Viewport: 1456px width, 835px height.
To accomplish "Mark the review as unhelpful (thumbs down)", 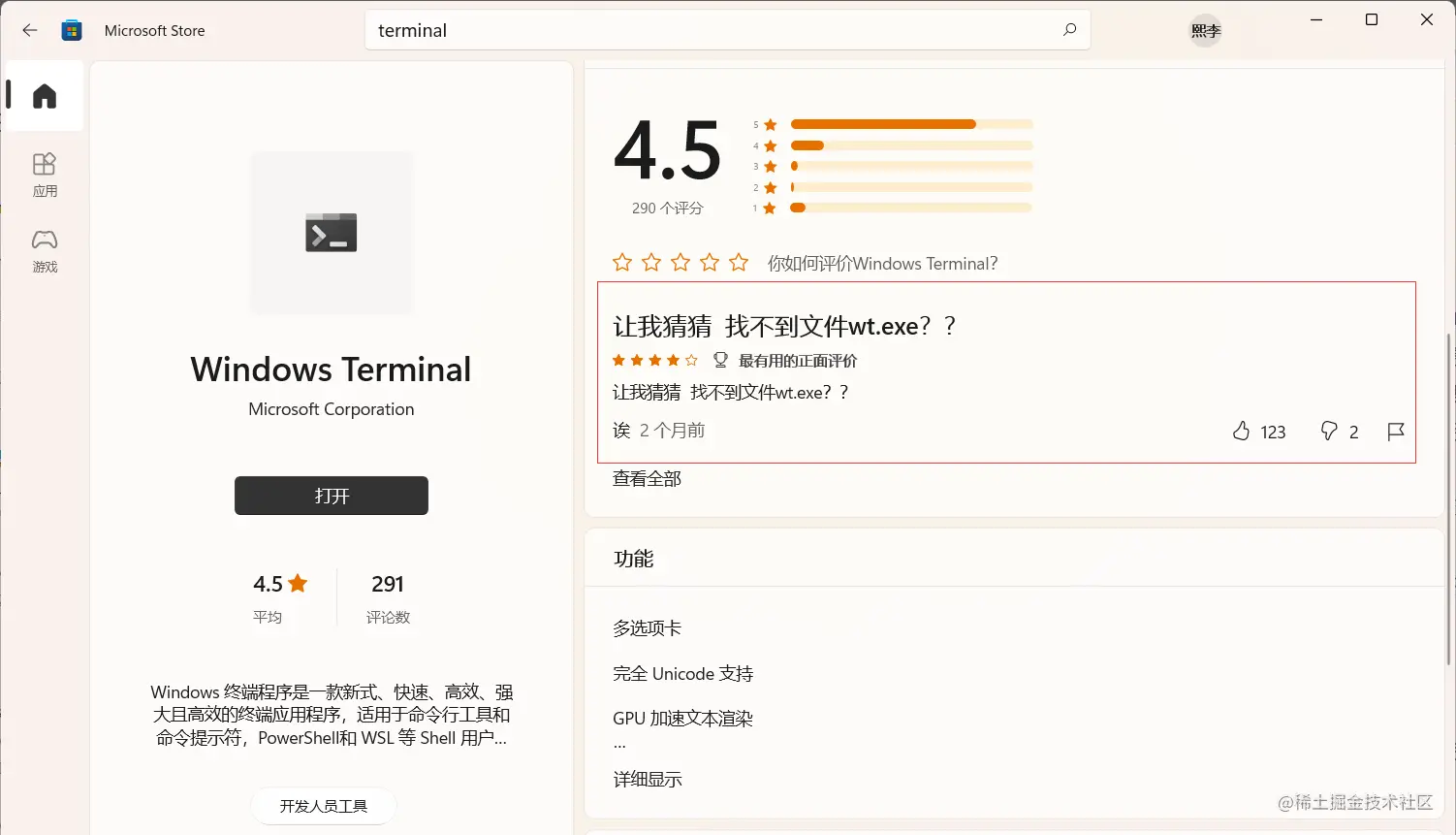I will pos(1329,432).
